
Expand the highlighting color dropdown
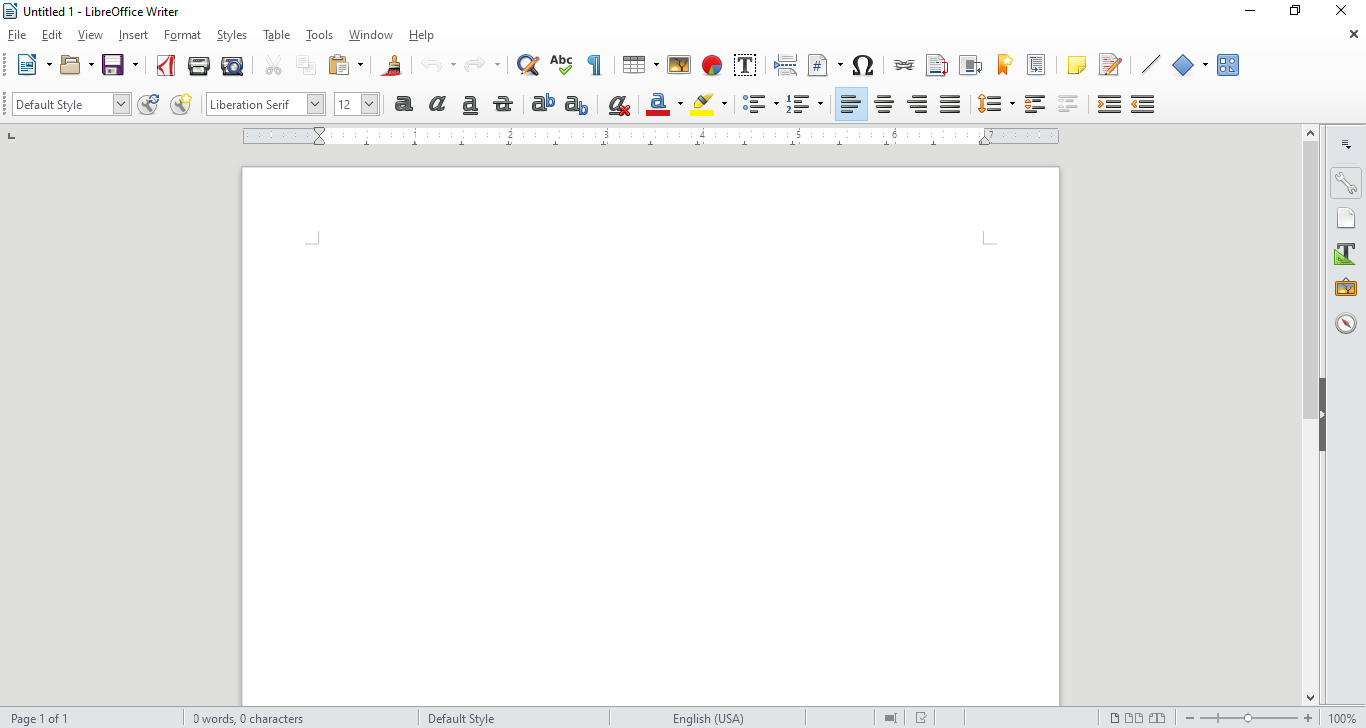point(722,104)
